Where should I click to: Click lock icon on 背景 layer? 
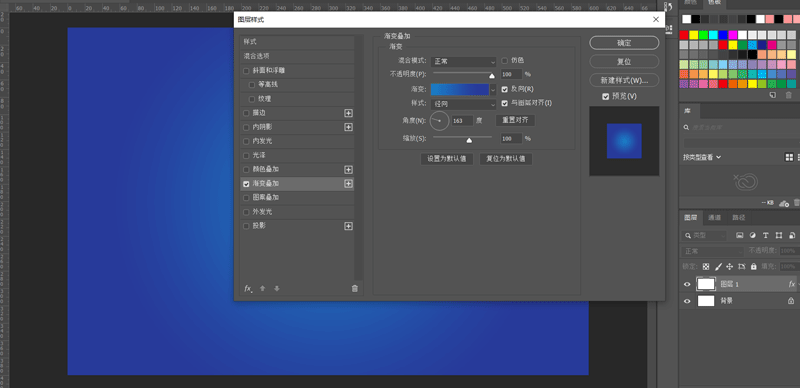(x=791, y=301)
